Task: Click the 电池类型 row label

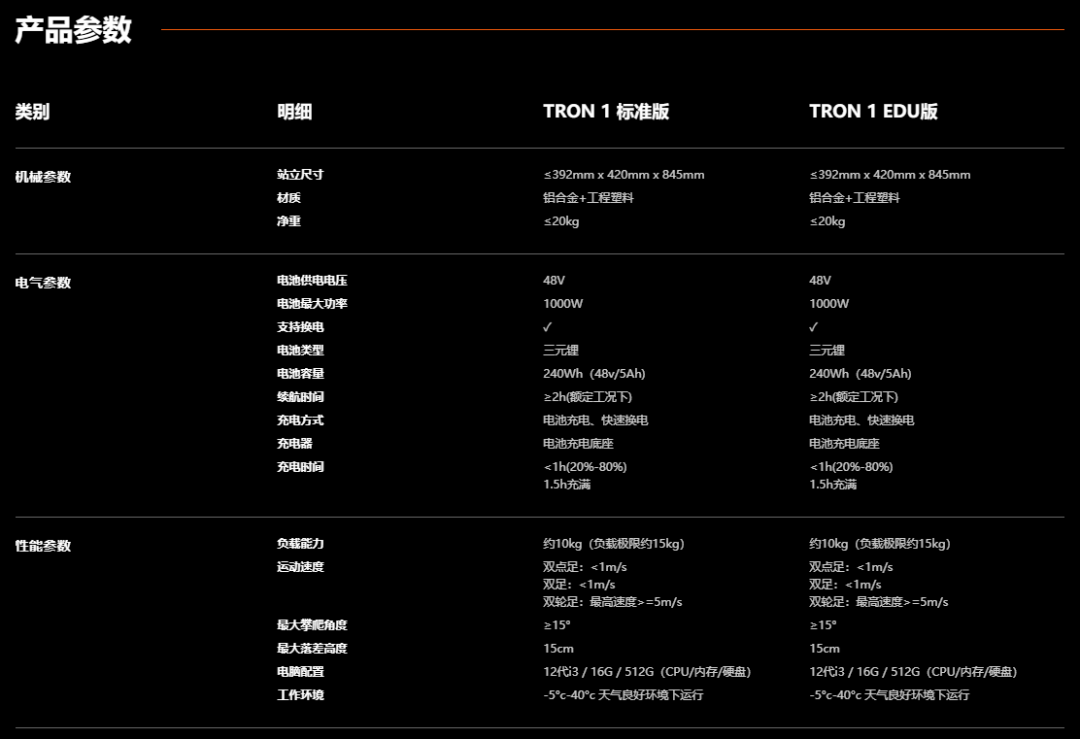Action: click(300, 351)
